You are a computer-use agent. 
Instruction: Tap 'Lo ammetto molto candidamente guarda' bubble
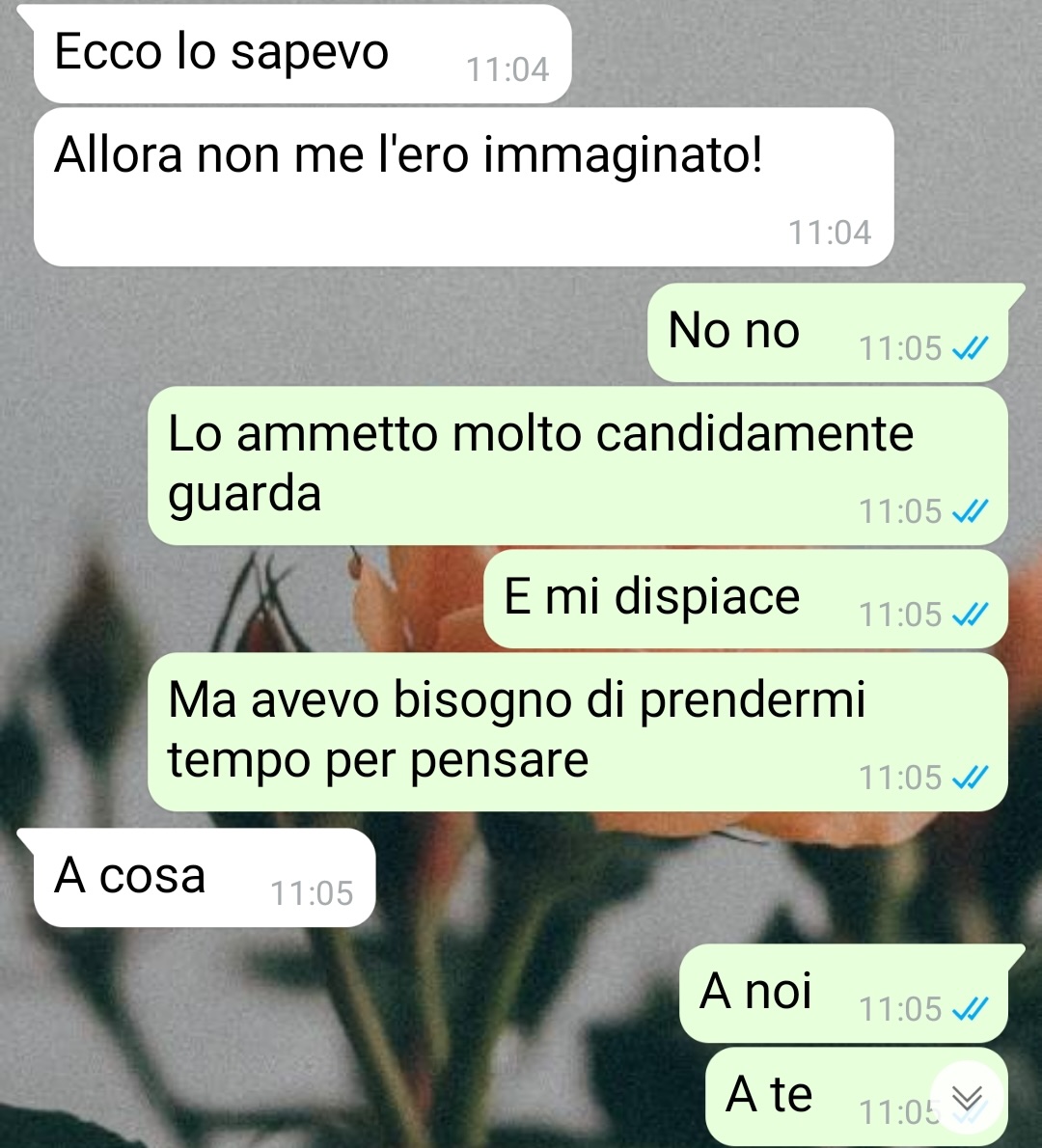pyautogui.click(x=578, y=466)
